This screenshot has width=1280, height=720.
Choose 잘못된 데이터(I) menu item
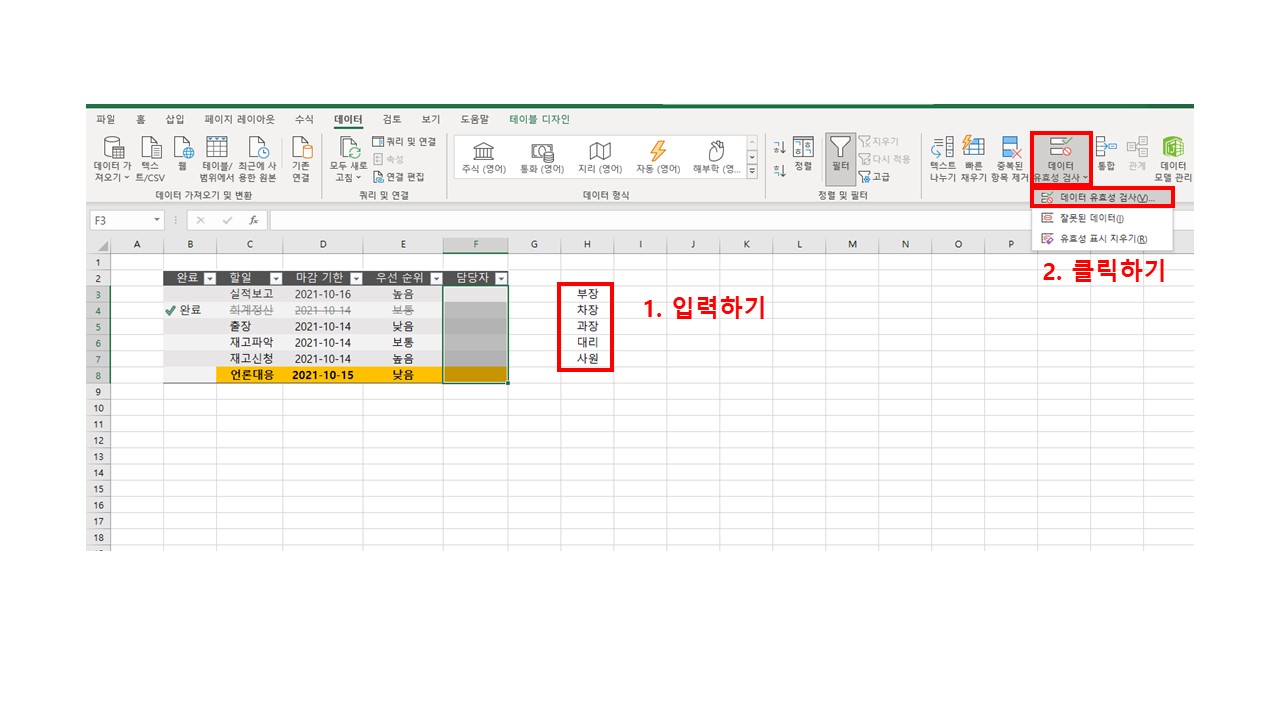1102,218
